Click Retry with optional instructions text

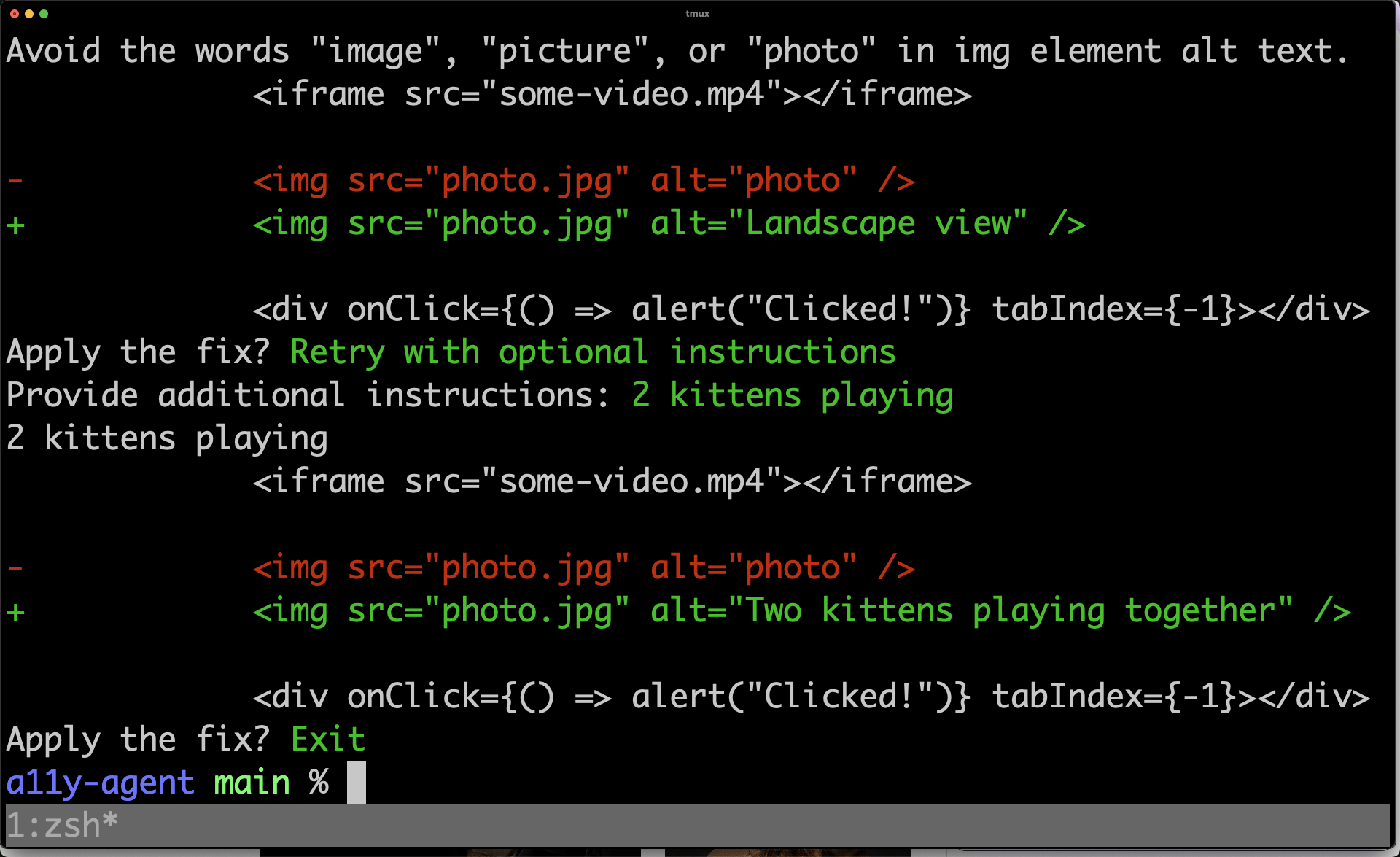click(x=592, y=352)
